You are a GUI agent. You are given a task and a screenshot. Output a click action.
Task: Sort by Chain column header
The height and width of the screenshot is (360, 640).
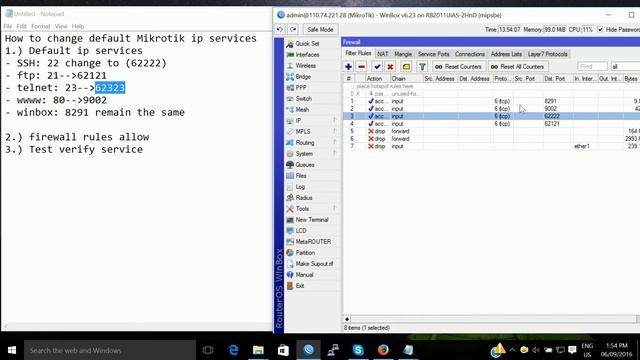tap(406, 78)
